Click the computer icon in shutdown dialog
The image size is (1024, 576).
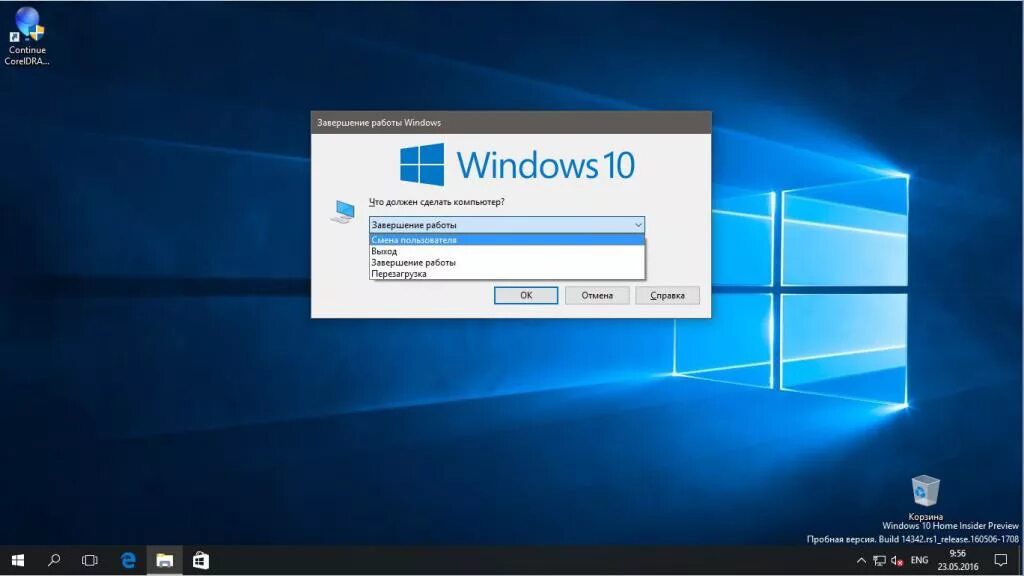(343, 212)
